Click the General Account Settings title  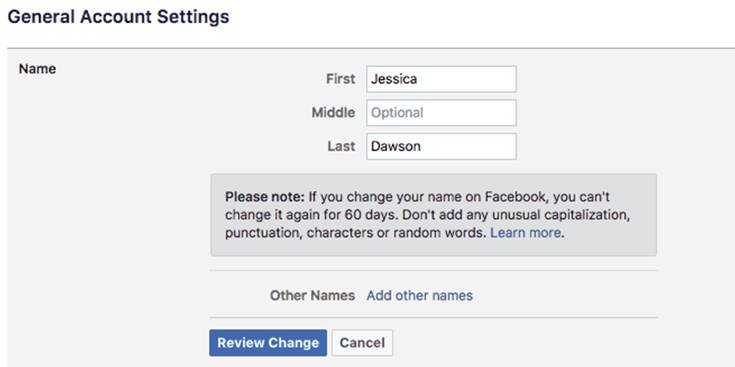pos(119,17)
